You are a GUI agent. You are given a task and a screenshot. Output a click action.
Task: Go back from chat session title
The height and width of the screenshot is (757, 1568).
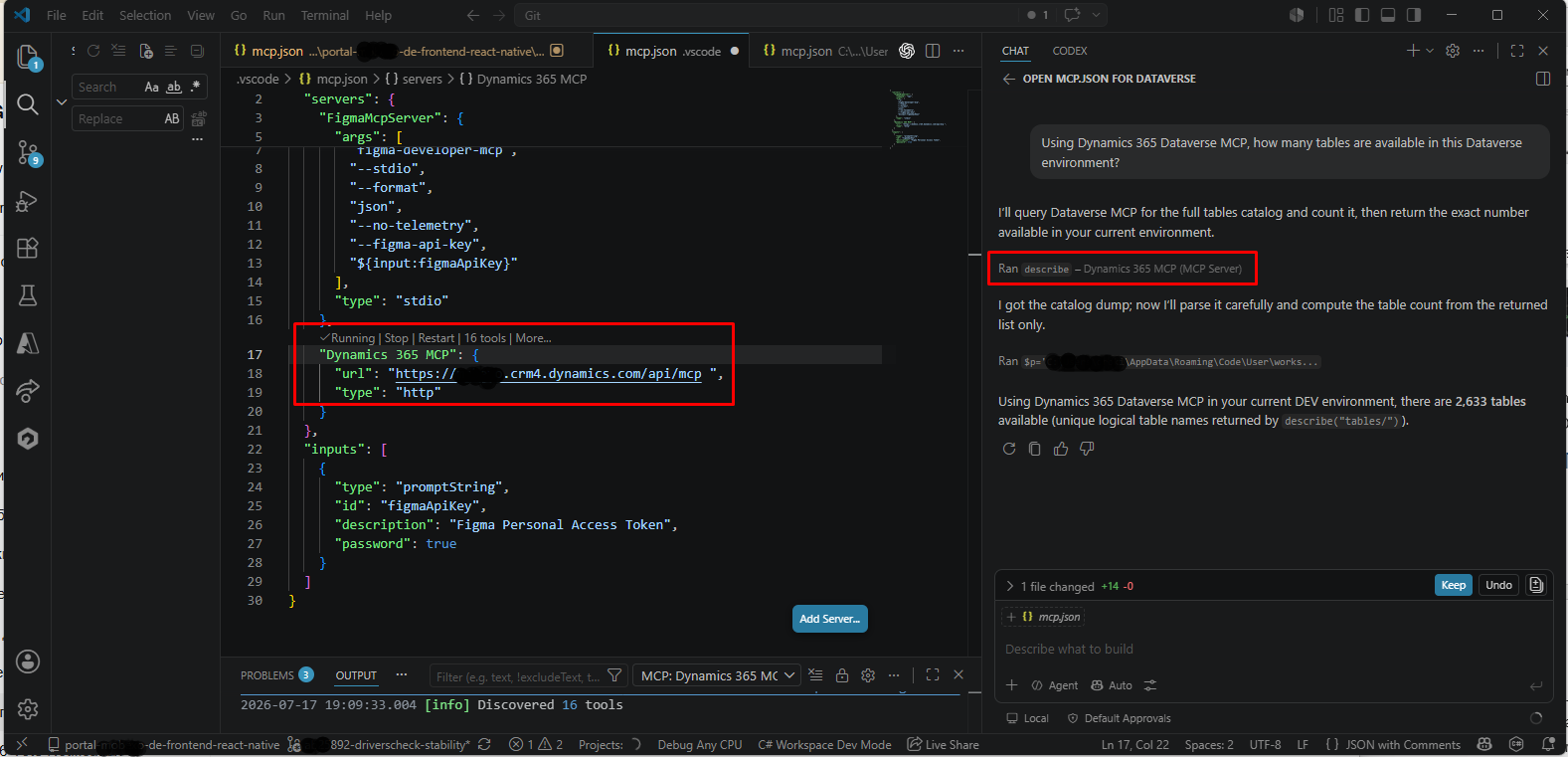1009,79
